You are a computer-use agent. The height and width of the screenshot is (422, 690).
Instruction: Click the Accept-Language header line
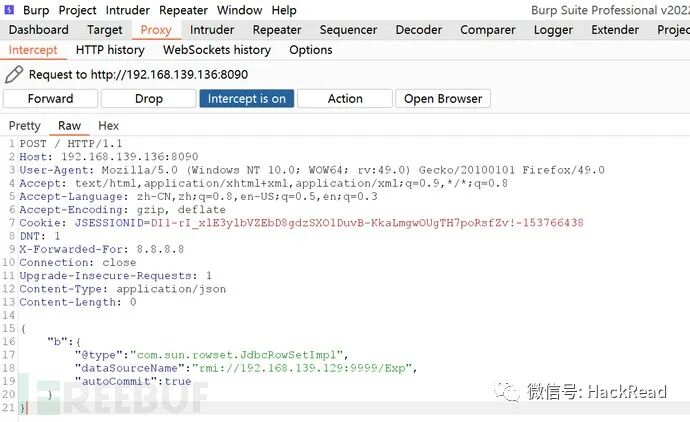(198, 197)
